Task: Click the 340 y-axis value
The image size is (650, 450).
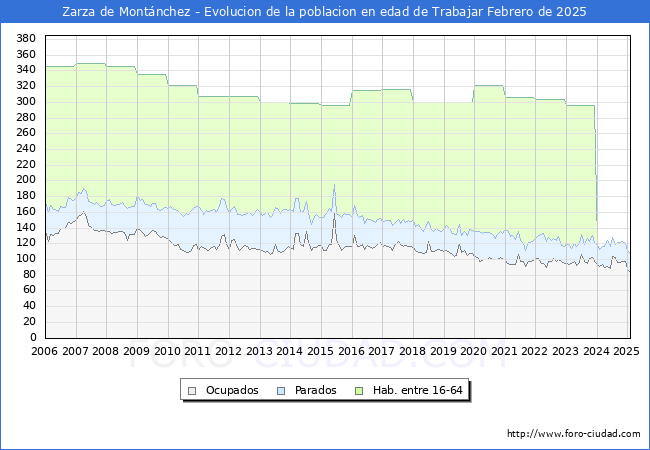Action: [x=26, y=70]
